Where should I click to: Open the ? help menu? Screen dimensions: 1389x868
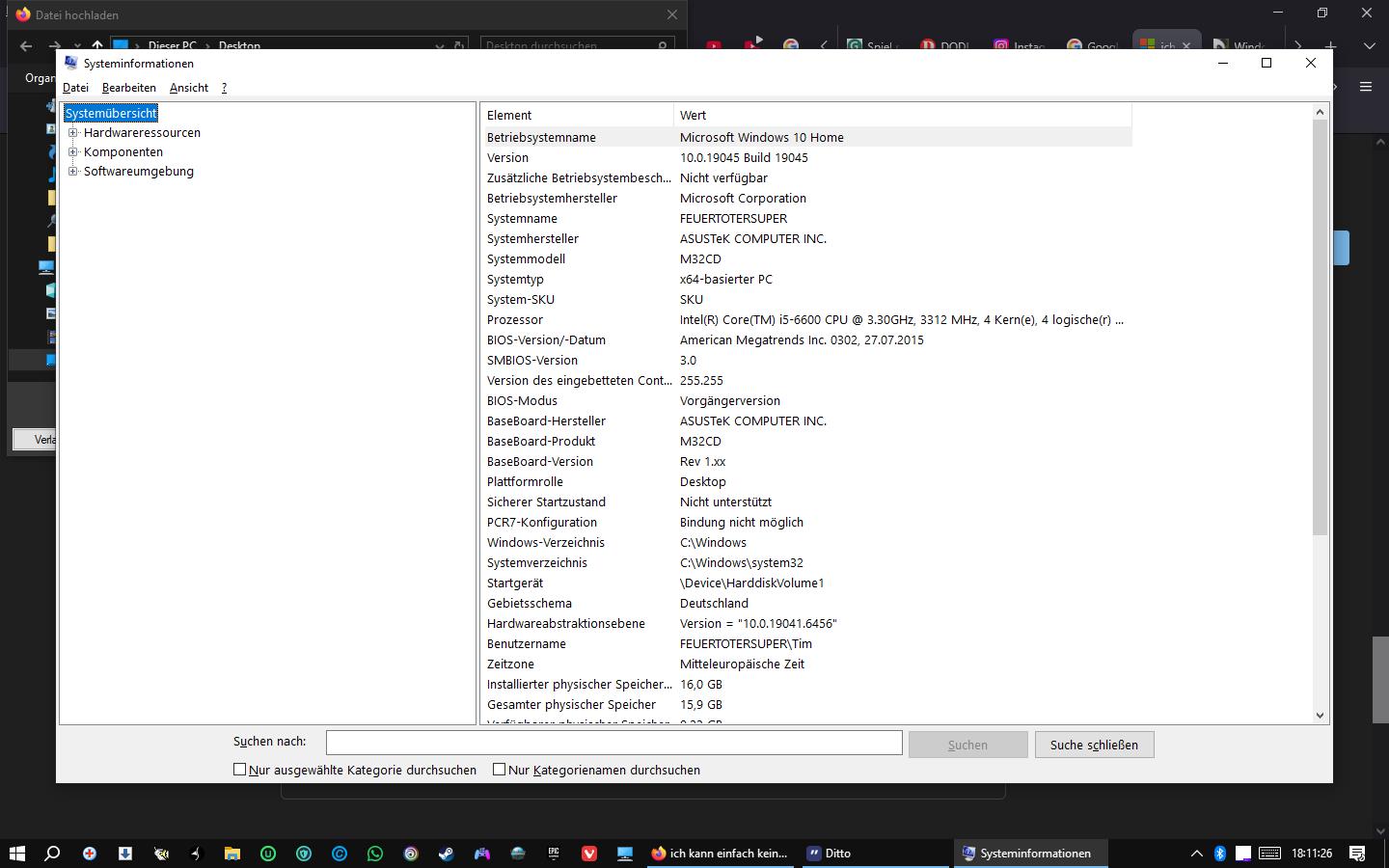coord(224,88)
